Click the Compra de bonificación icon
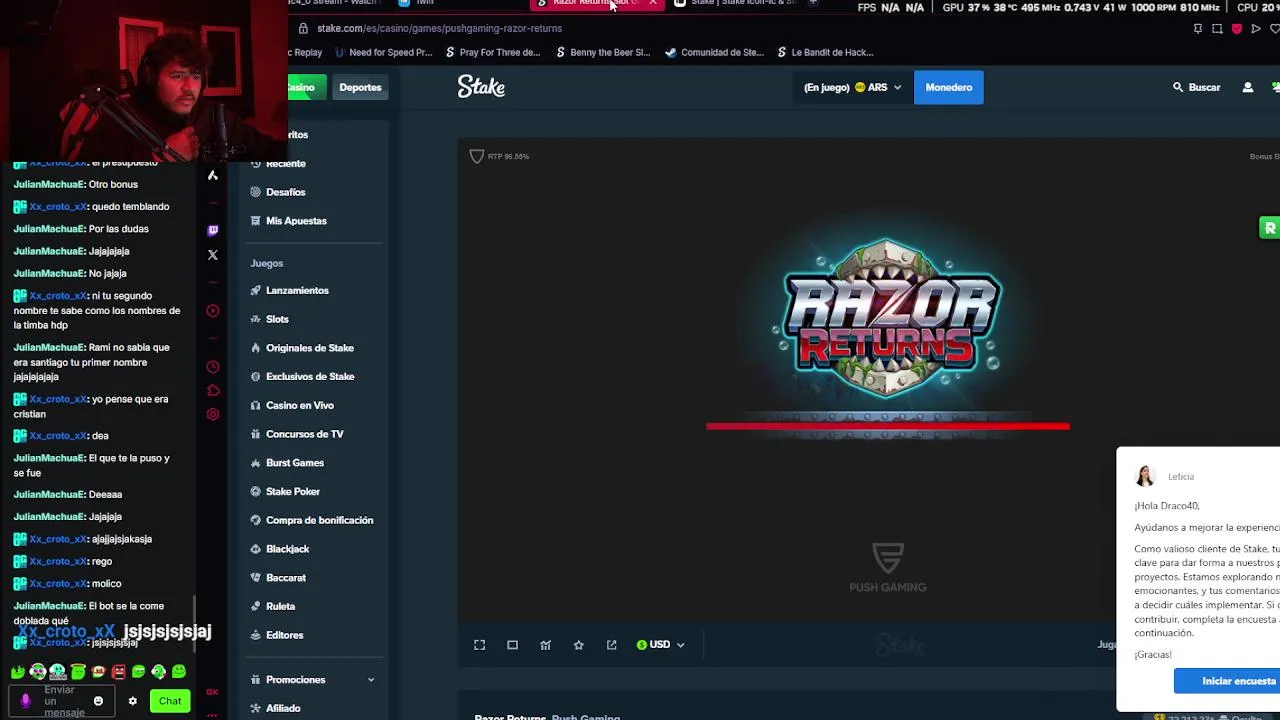 pos(256,520)
